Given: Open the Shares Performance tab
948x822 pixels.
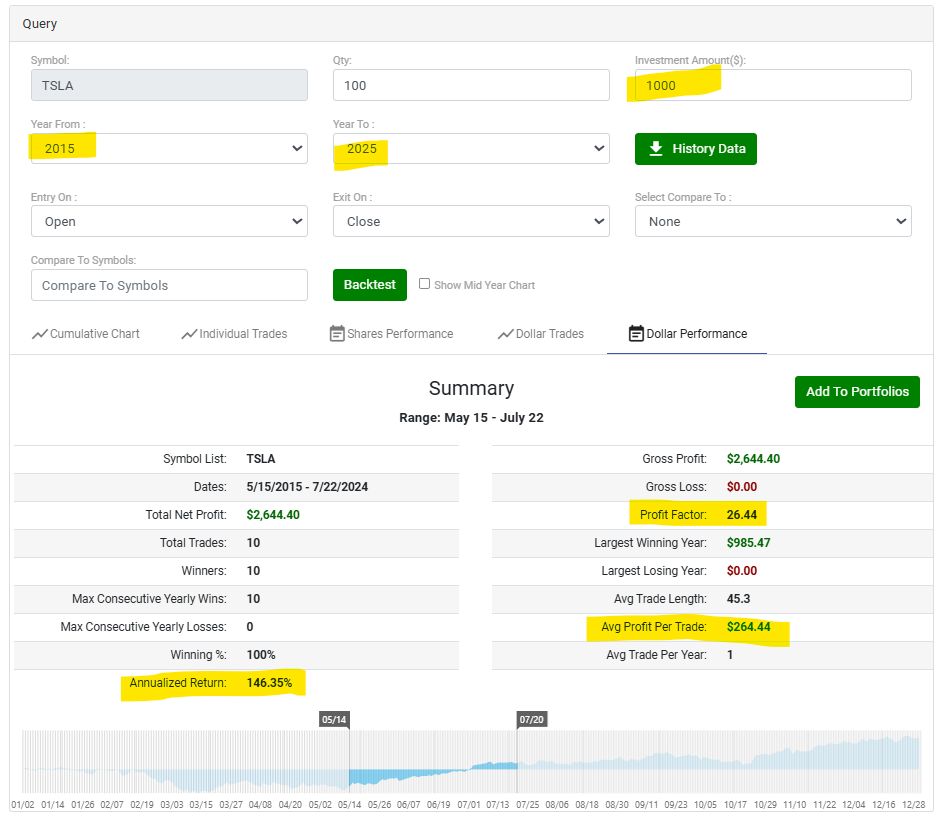Looking at the screenshot, I should pyautogui.click(x=391, y=334).
